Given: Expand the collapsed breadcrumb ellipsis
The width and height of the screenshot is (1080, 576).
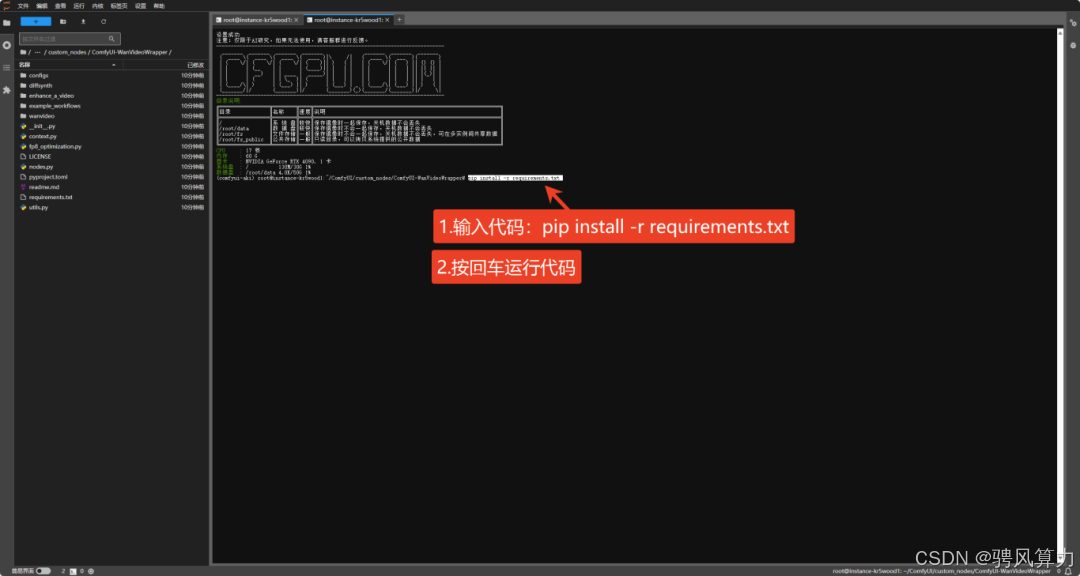Looking at the screenshot, I should (x=39, y=52).
